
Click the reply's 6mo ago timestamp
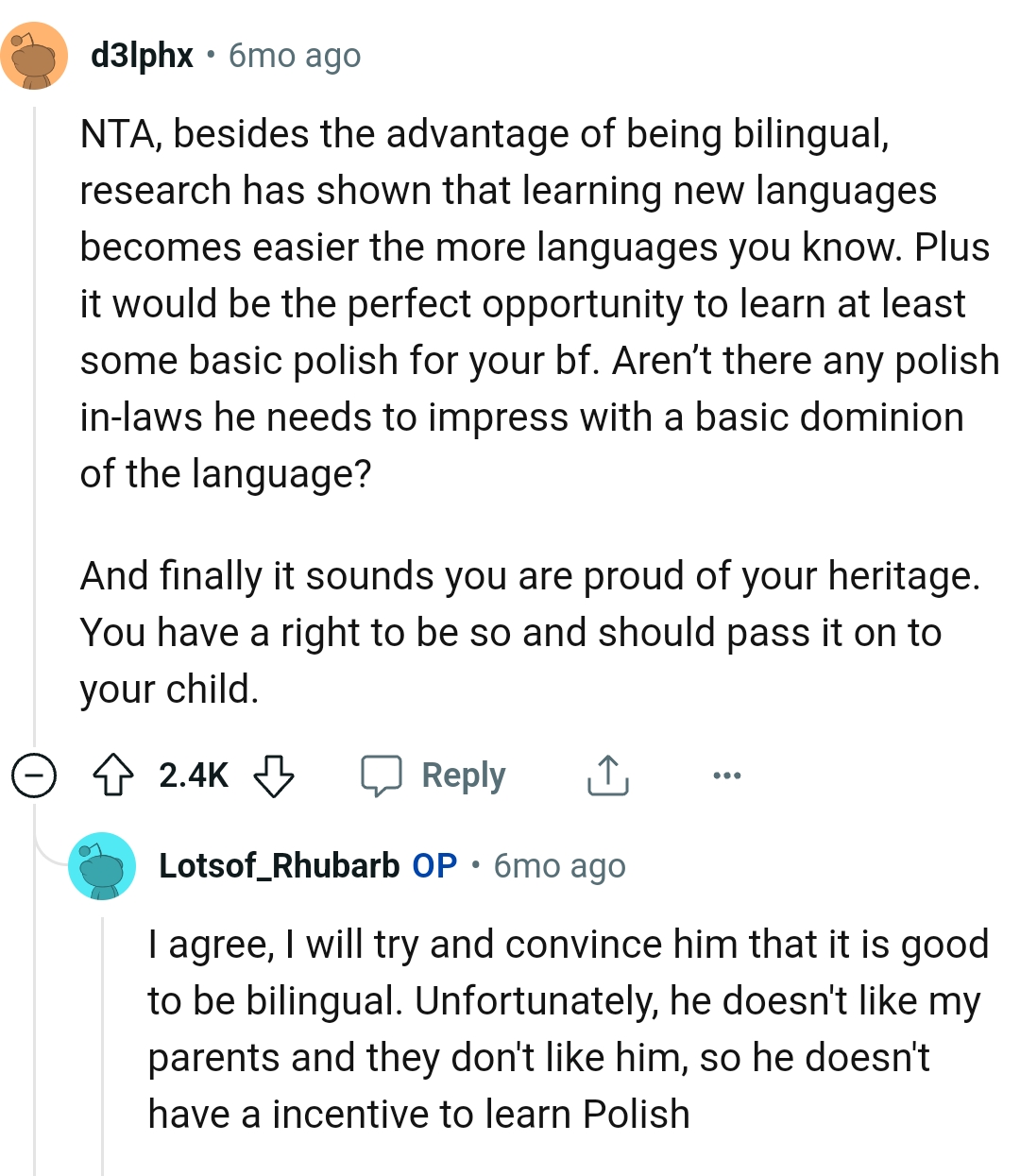point(559,865)
